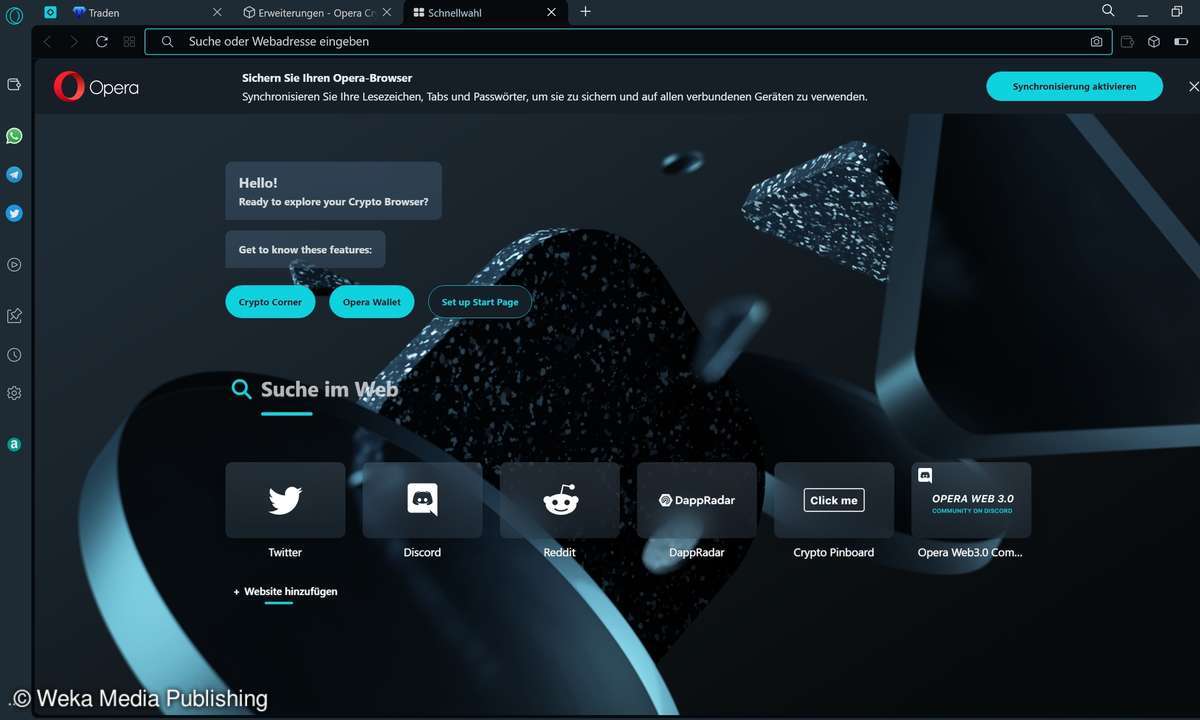Click the Crypto Corner button
The image size is (1200, 720).
pos(270,302)
